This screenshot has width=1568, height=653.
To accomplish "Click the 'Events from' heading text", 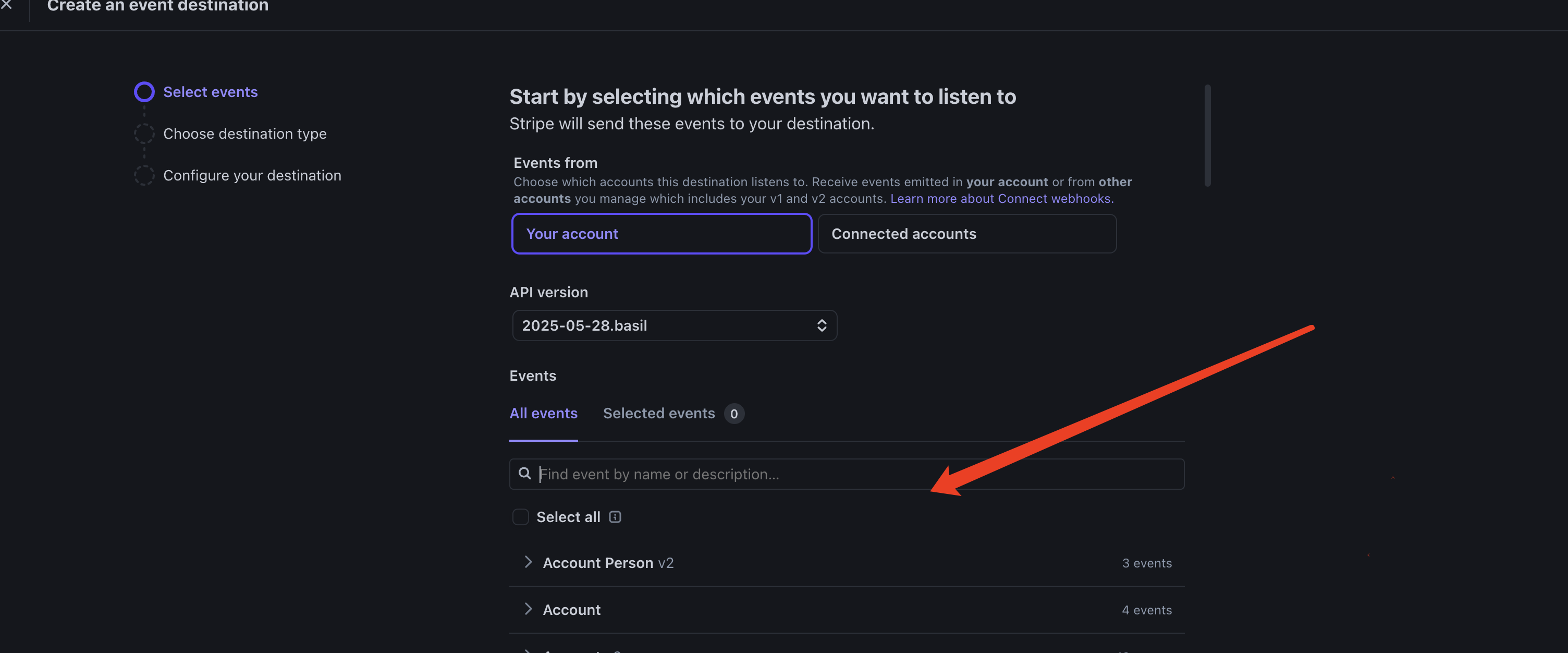I will [555, 163].
